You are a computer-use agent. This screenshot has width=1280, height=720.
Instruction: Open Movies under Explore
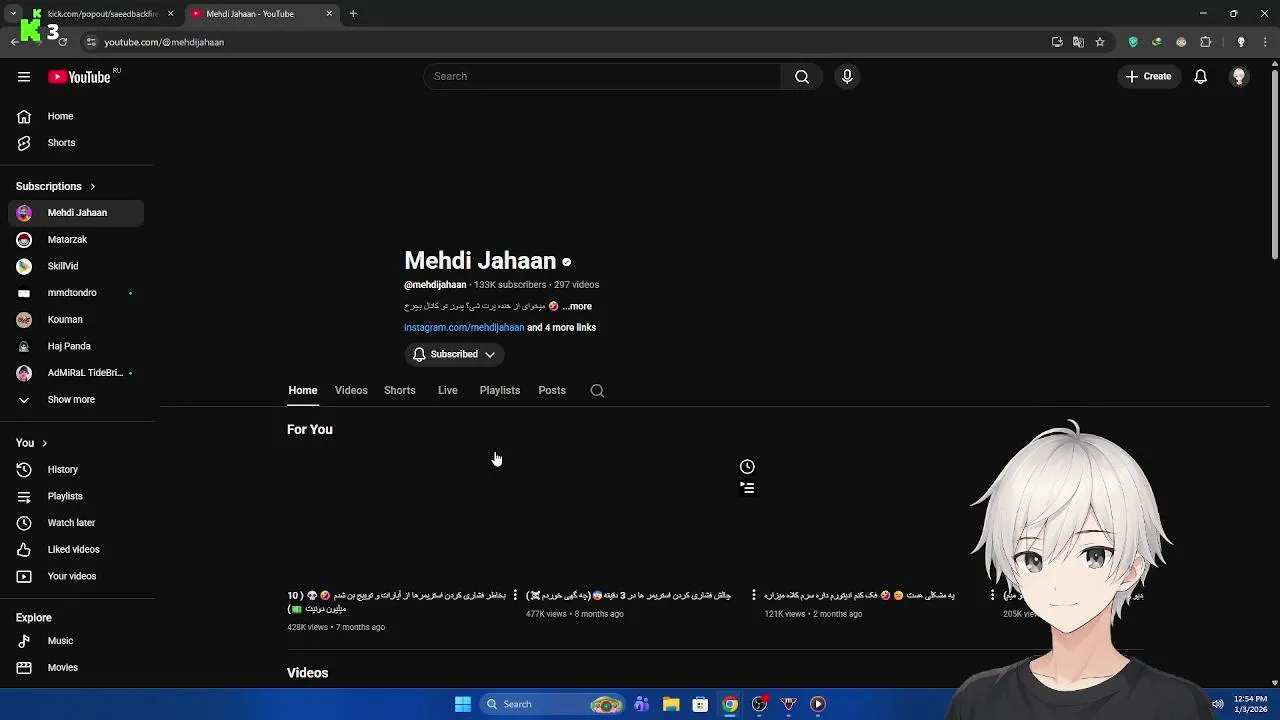[76, 668]
